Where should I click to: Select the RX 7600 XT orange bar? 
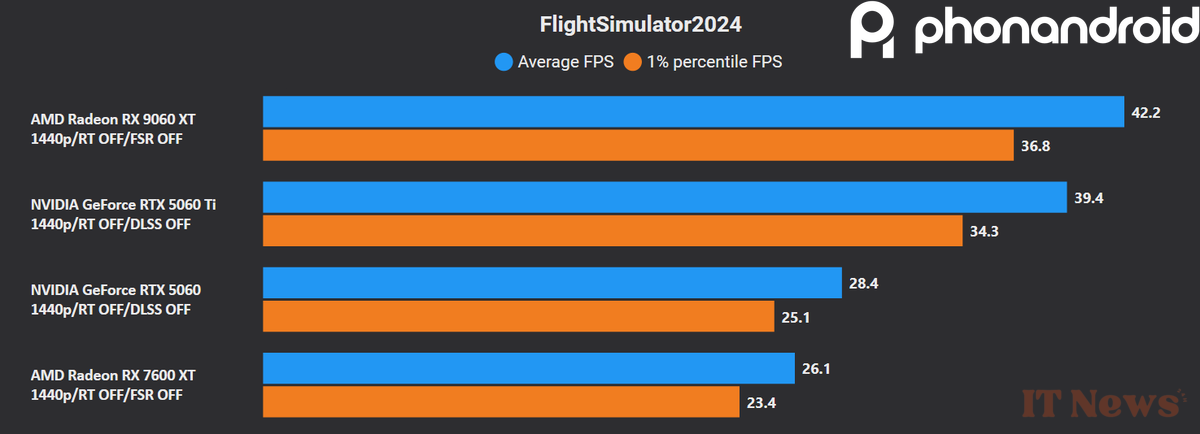click(501, 402)
